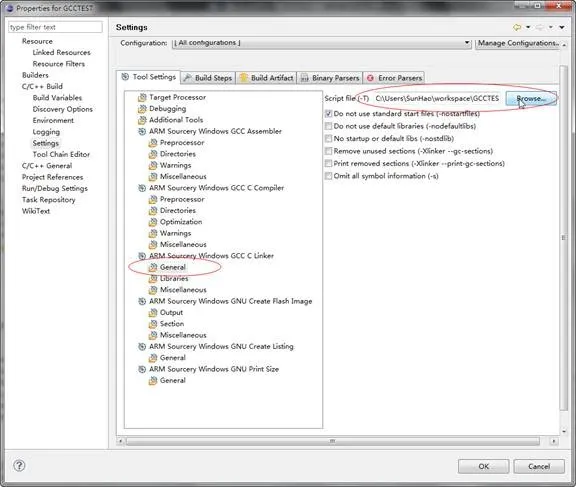576x487 pixels.
Task: Check Remove unused sections option
Action: (328, 151)
